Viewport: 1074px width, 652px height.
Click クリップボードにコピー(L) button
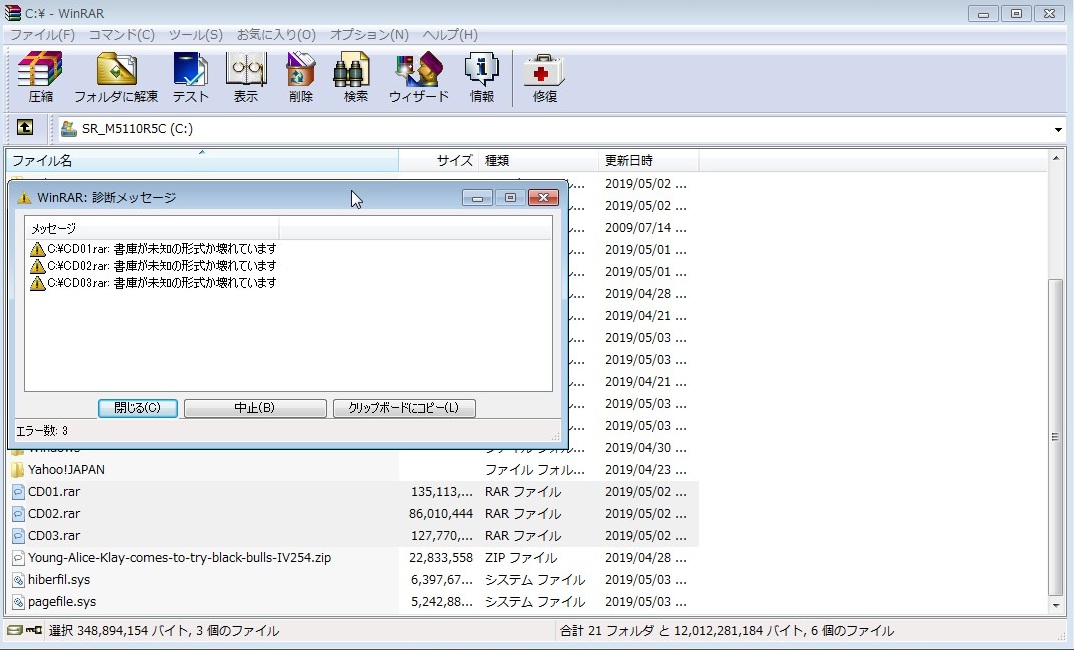[x=404, y=408]
